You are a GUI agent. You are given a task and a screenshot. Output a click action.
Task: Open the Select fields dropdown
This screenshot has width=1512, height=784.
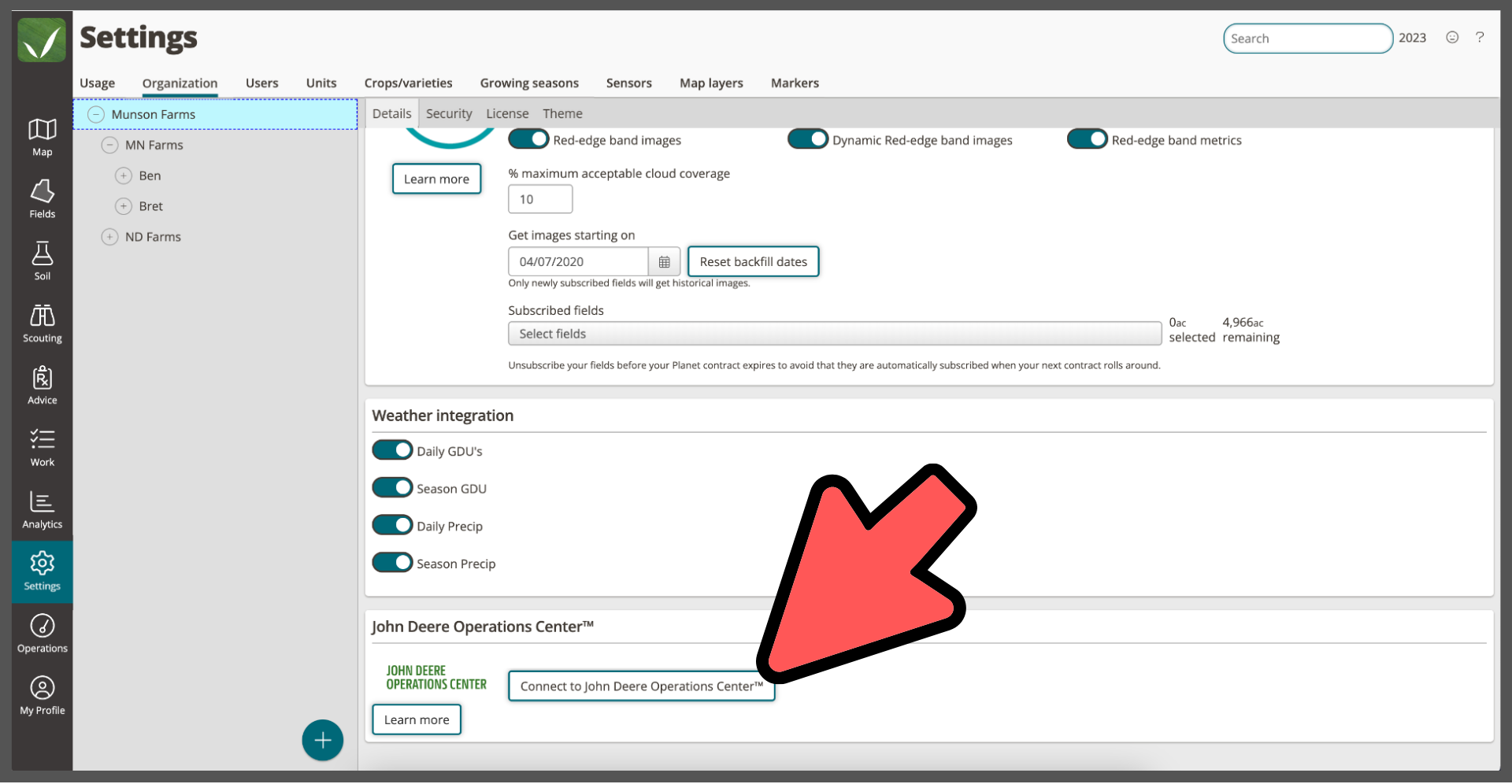835,334
